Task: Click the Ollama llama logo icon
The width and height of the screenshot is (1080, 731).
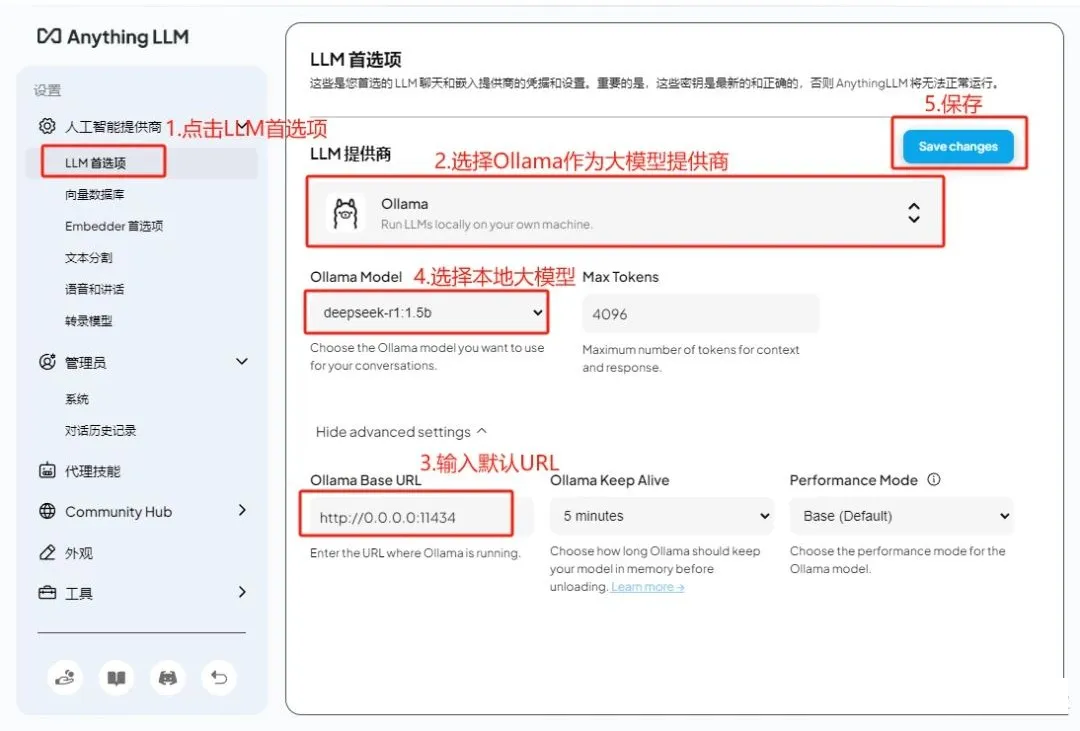Action: [345, 213]
